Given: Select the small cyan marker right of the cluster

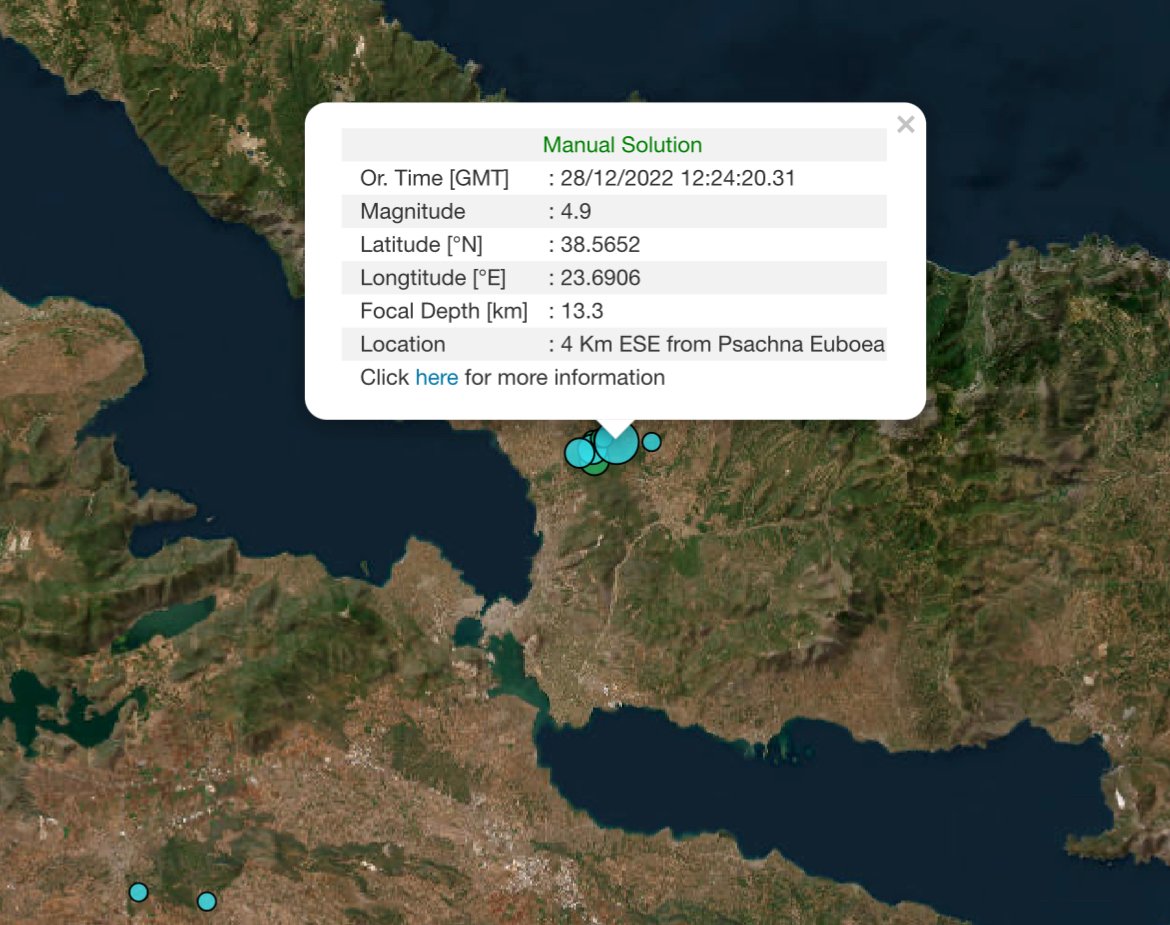Looking at the screenshot, I should click(651, 442).
